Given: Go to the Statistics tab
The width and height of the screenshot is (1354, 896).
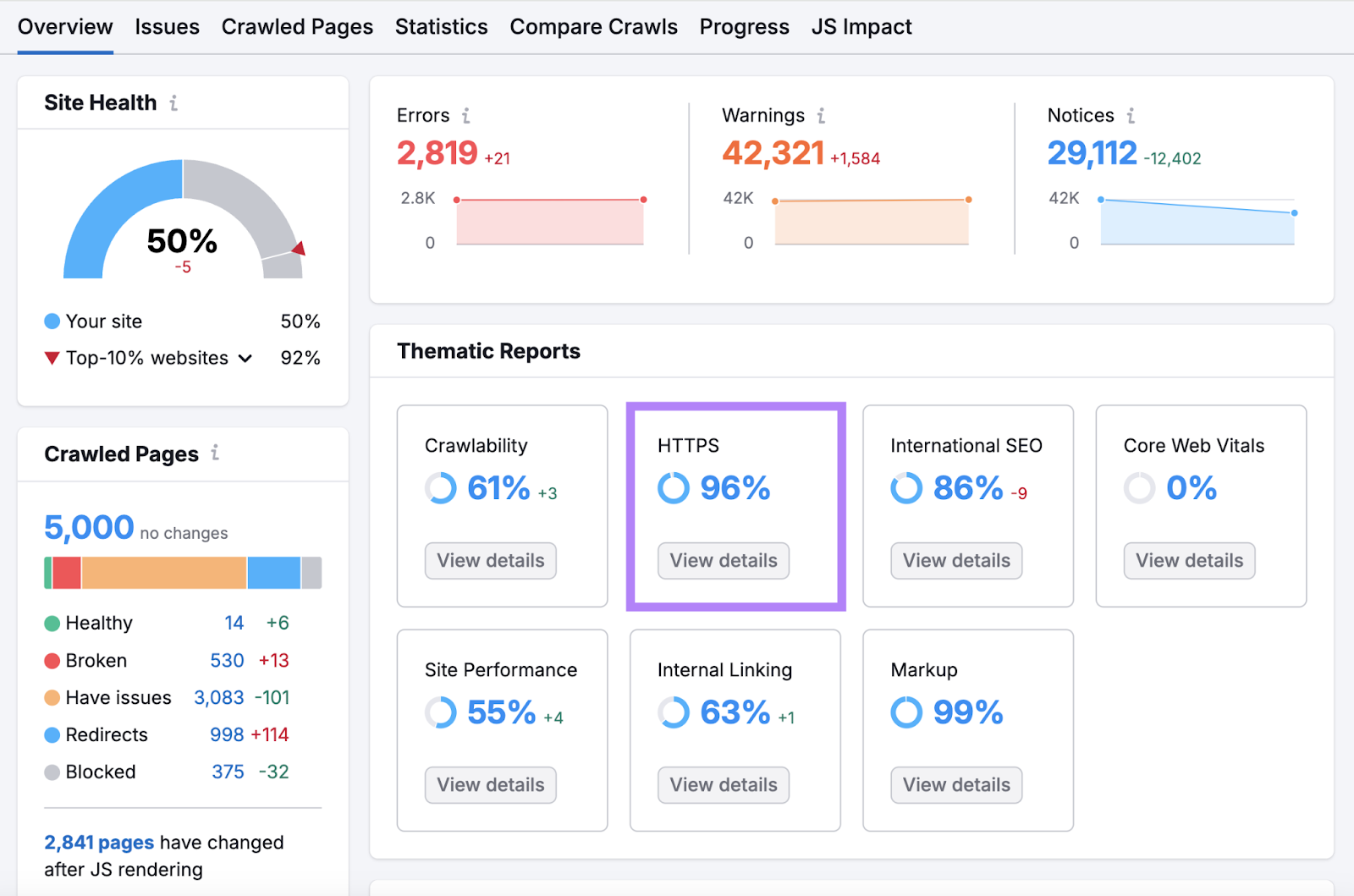Looking at the screenshot, I should click(442, 27).
